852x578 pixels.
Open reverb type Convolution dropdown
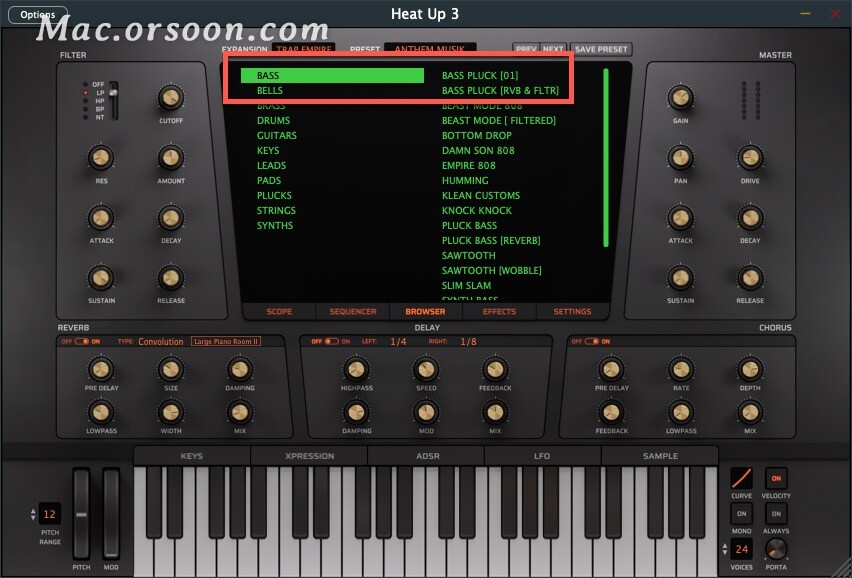click(x=161, y=342)
